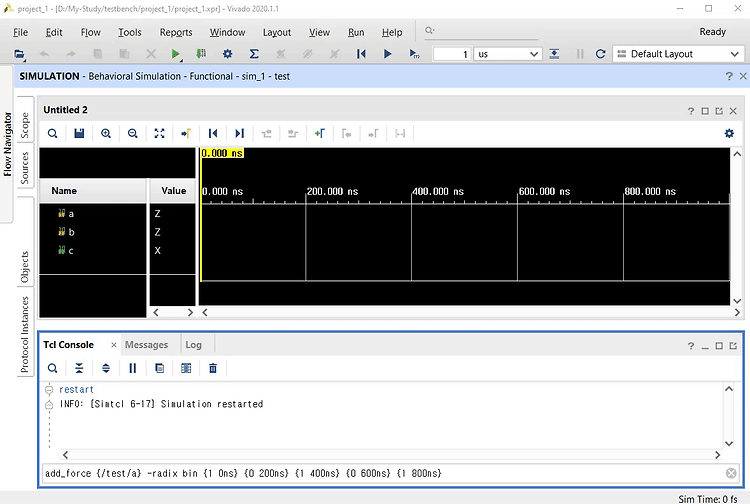Run simulation for specified time

coord(414,54)
